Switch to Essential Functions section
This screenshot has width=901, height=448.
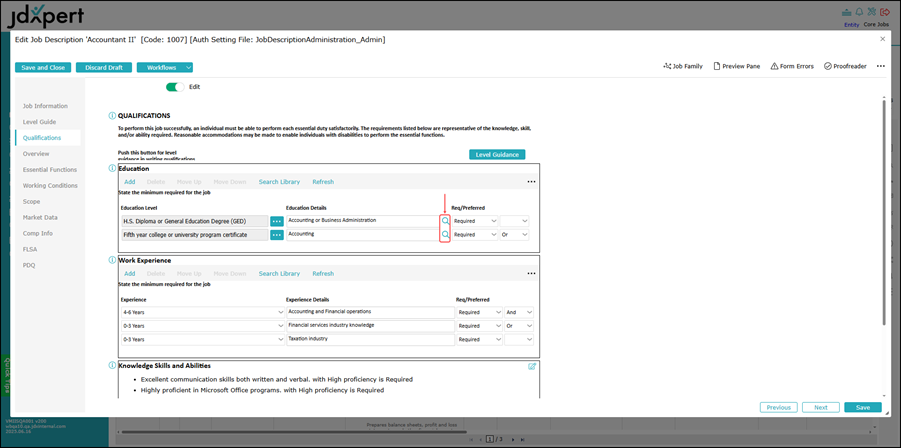coord(50,170)
